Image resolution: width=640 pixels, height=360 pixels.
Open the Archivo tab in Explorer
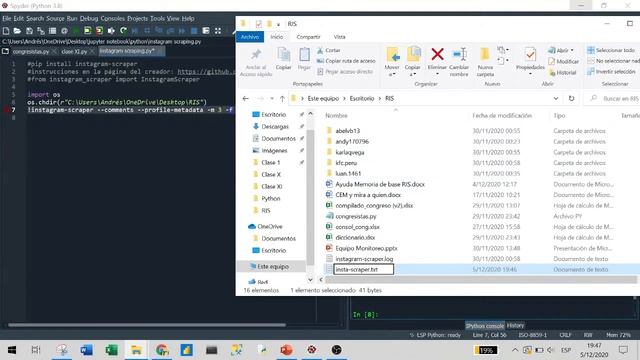(x=250, y=37)
